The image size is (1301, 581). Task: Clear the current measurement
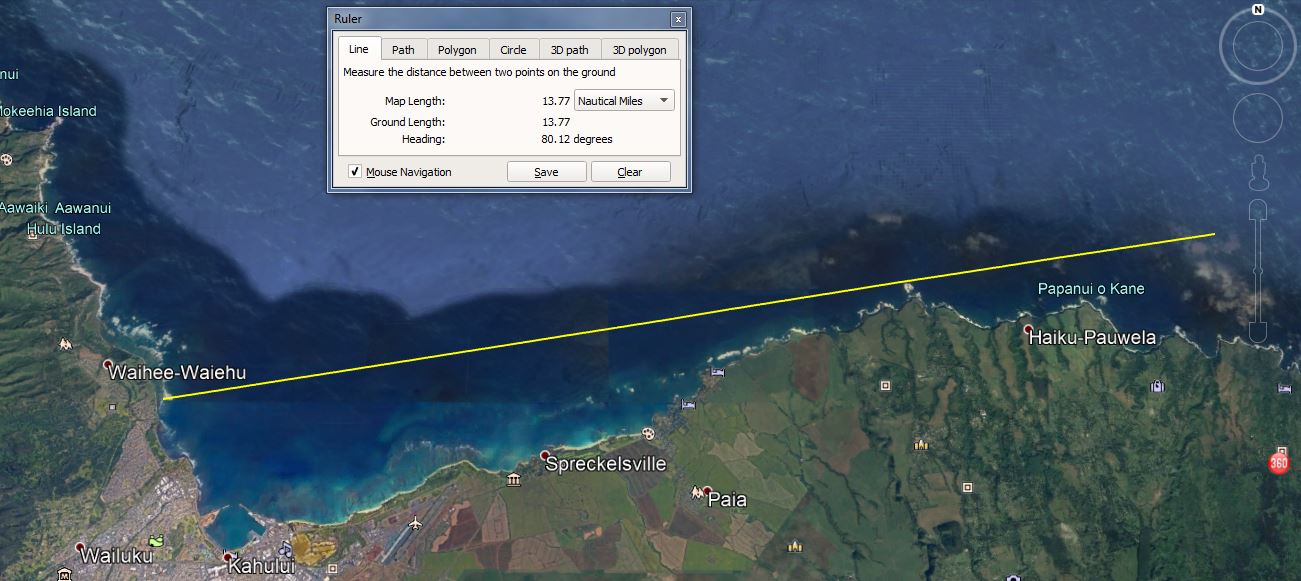click(x=630, y=171)
